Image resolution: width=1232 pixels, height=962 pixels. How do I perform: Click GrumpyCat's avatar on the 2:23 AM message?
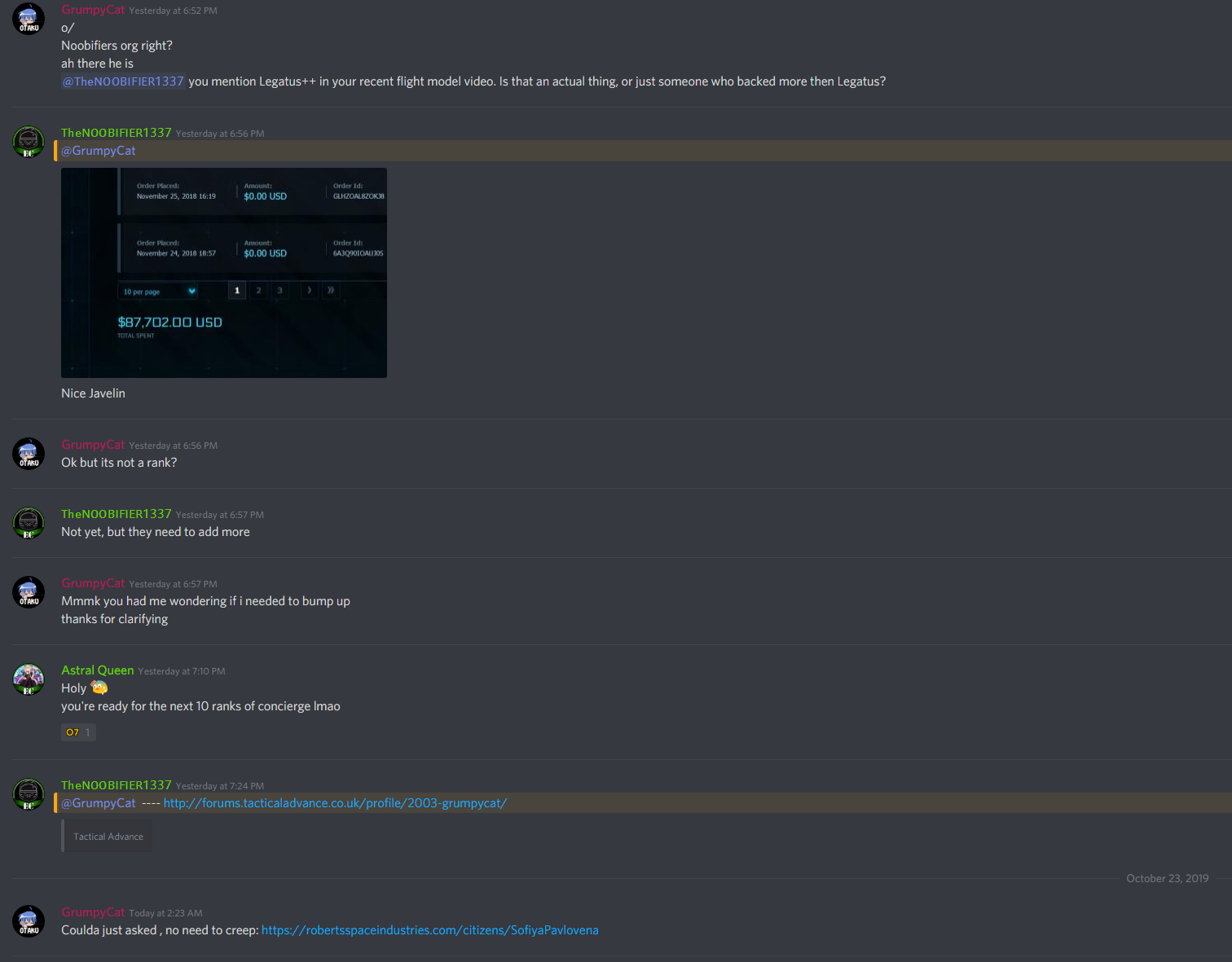(29, 921)
